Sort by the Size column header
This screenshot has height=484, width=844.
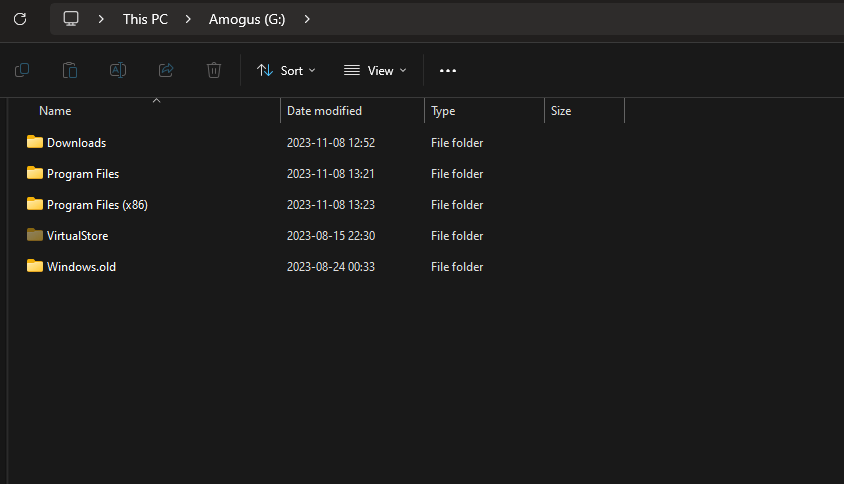coord(561,111)
